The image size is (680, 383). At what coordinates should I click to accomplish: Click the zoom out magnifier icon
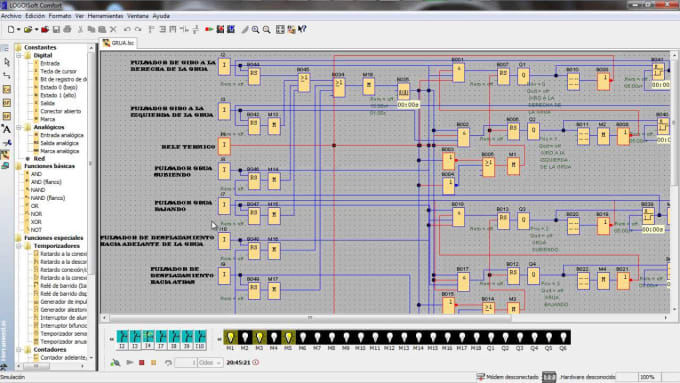point(267,29)
